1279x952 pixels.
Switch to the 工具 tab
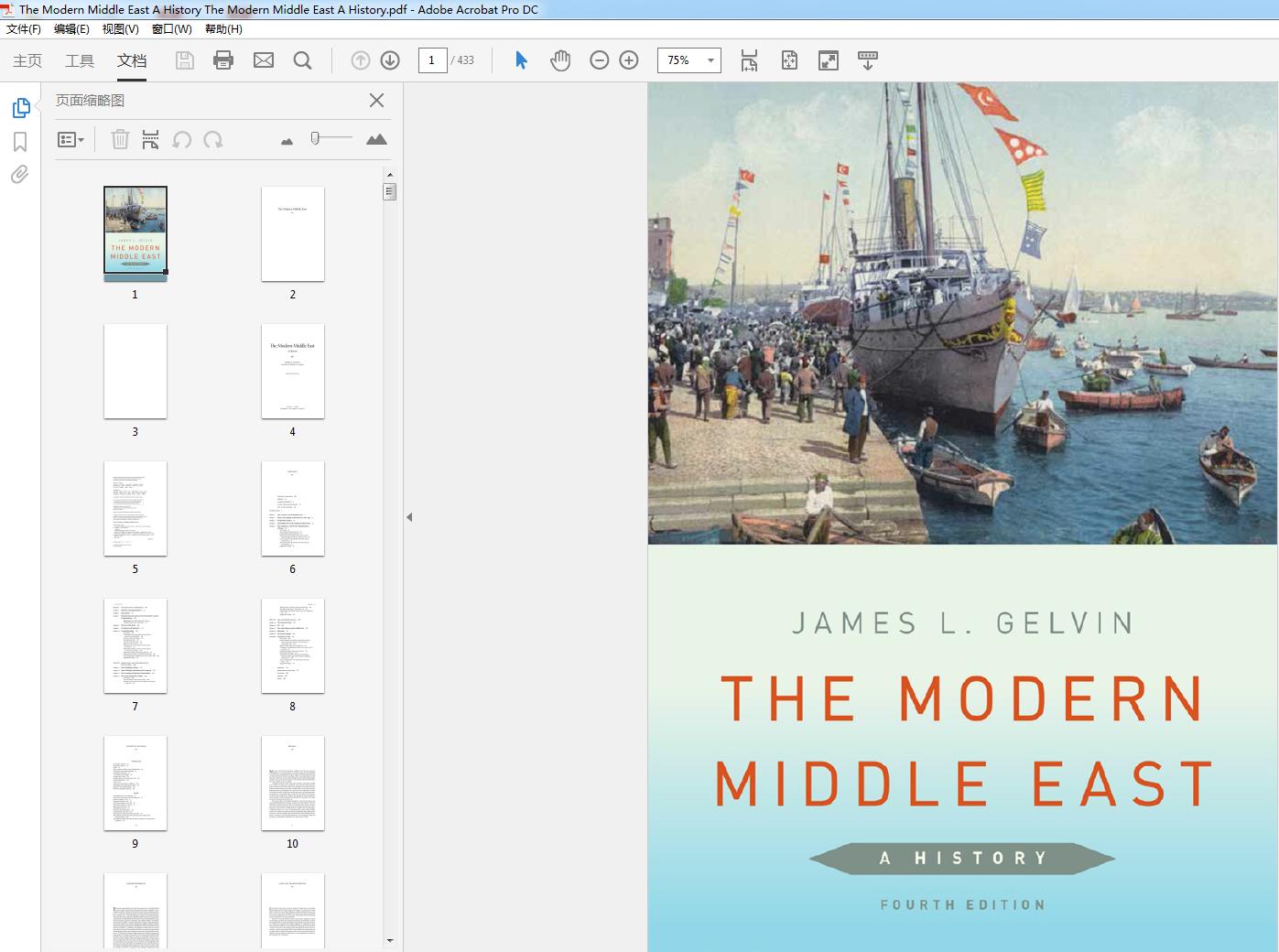pos(80,60)
